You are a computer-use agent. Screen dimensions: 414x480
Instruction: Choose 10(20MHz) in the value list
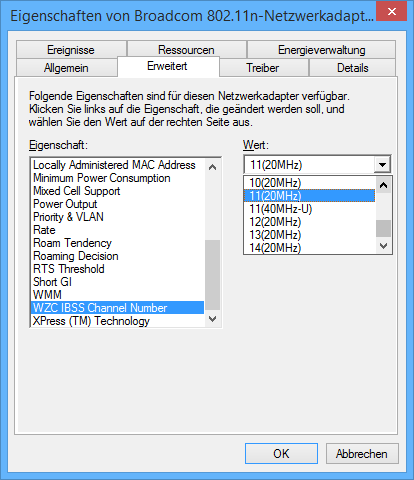[309, 183]
